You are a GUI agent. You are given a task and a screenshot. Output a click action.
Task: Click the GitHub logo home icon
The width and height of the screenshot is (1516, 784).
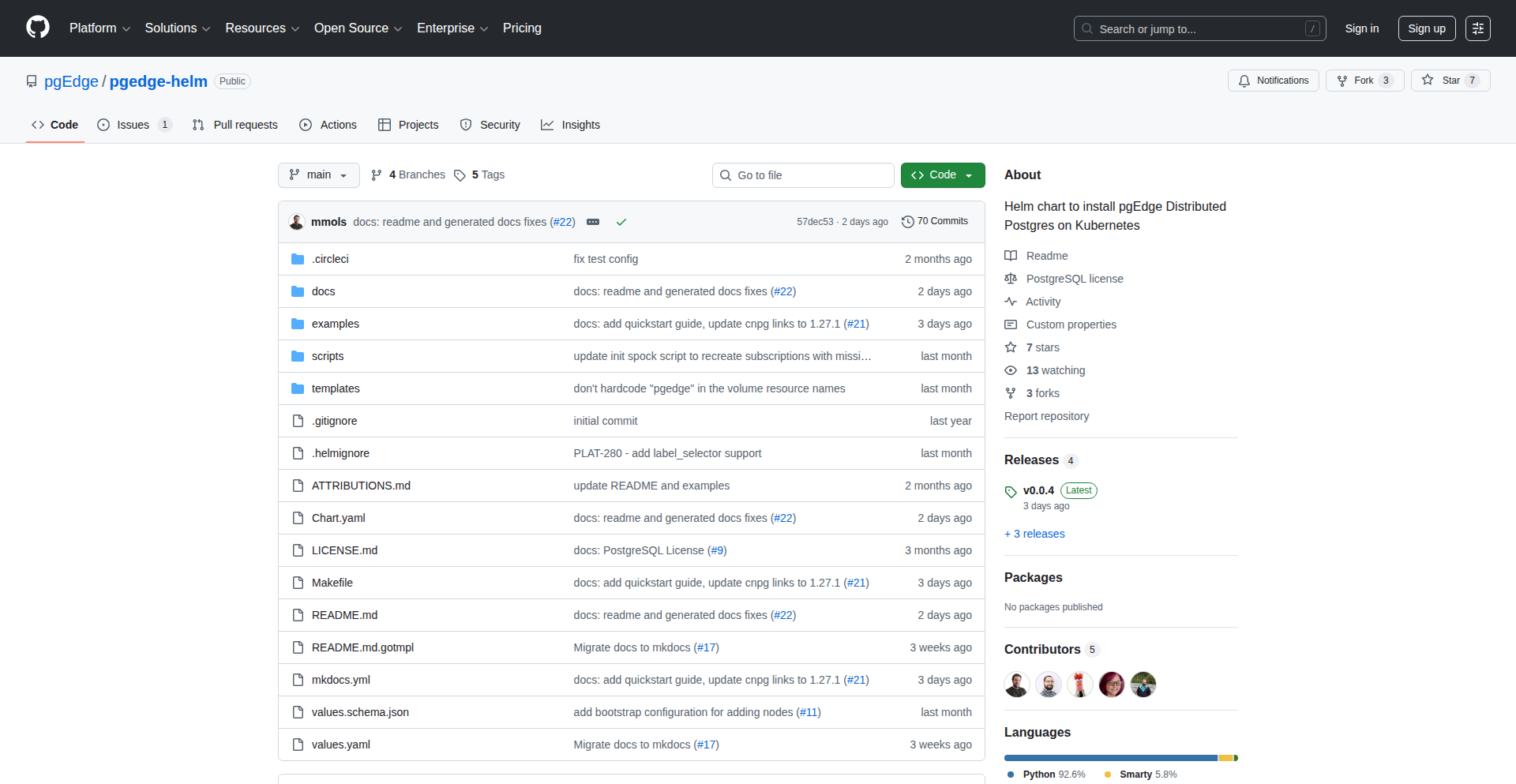click(x=36, y=28)
